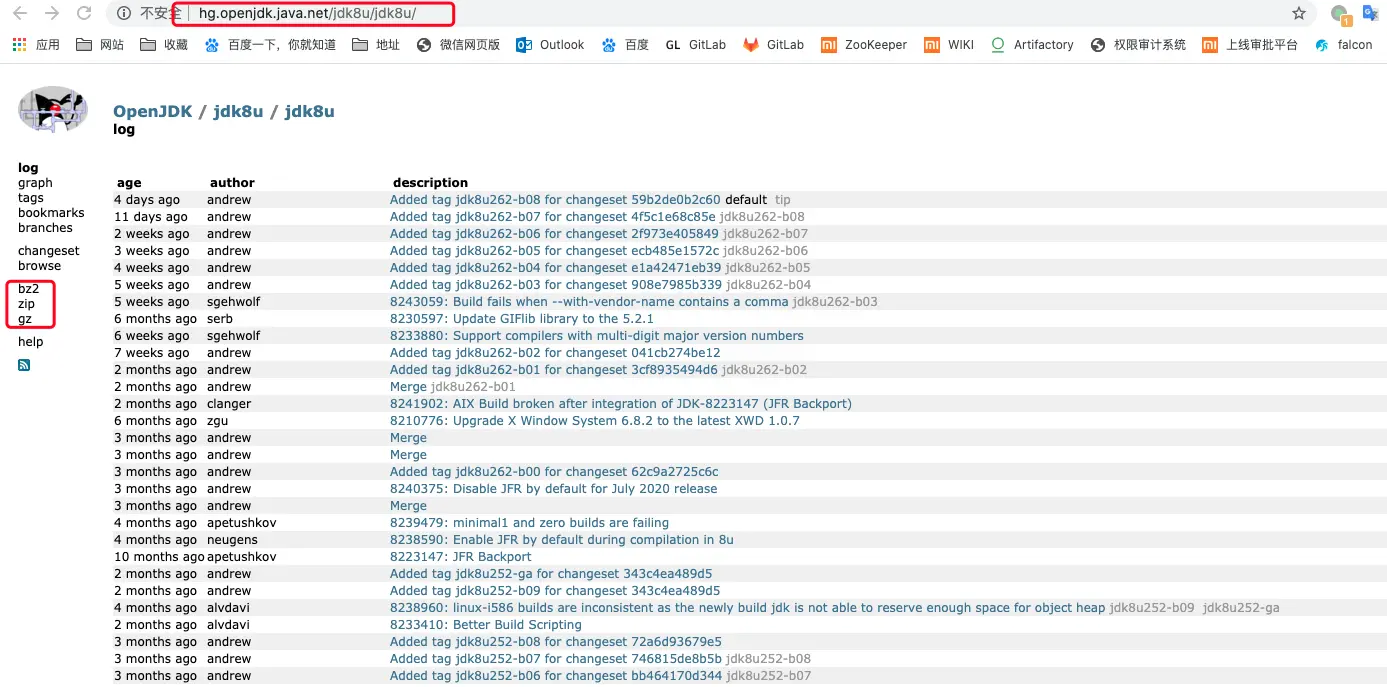Screen dimensions: 1387x687
Task: Click the OpenJDK logo image
Action: click(x=52, y=109)
